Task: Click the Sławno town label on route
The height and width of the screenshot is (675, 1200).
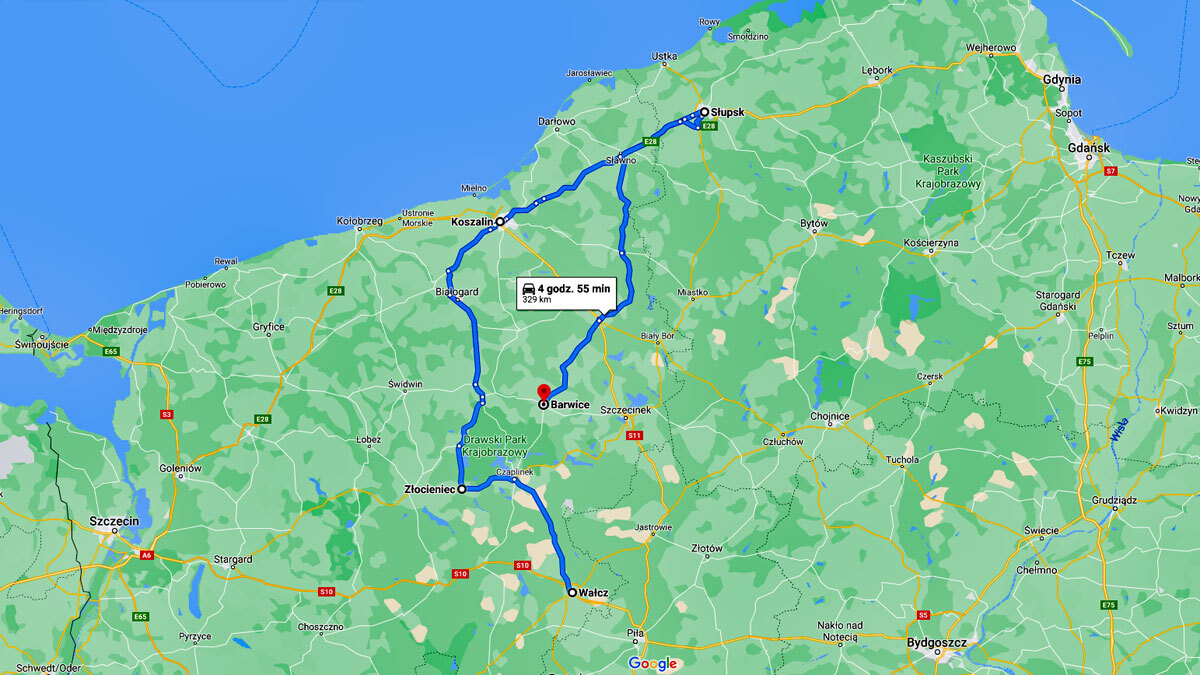Action: pos(620,161)
